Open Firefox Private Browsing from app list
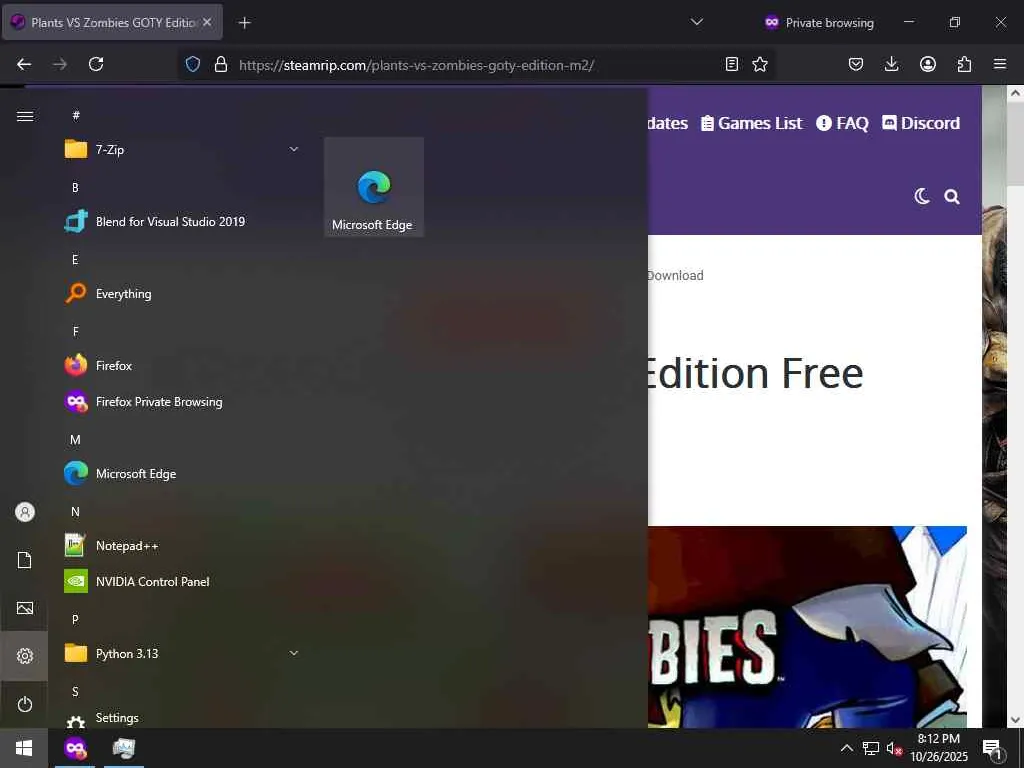This screenshot has width=1024, height=768. click(x=183, y=402)
